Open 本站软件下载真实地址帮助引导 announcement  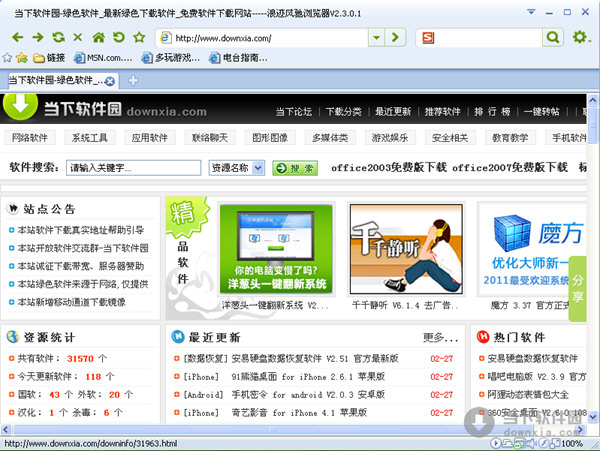(81, 230)
